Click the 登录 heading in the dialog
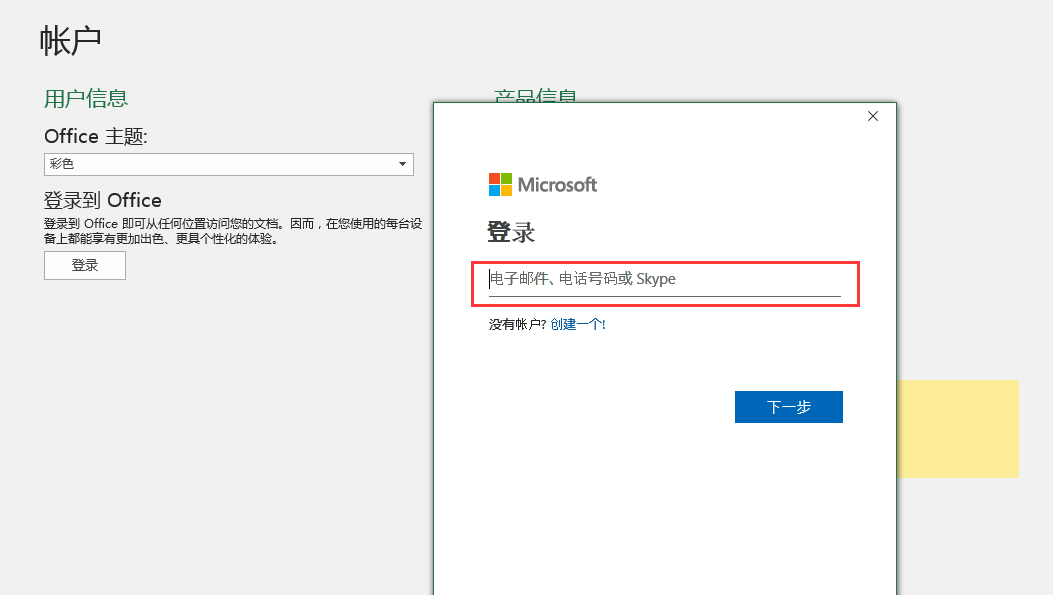Screen dimensions: 1053x595 tap(511, 232)
